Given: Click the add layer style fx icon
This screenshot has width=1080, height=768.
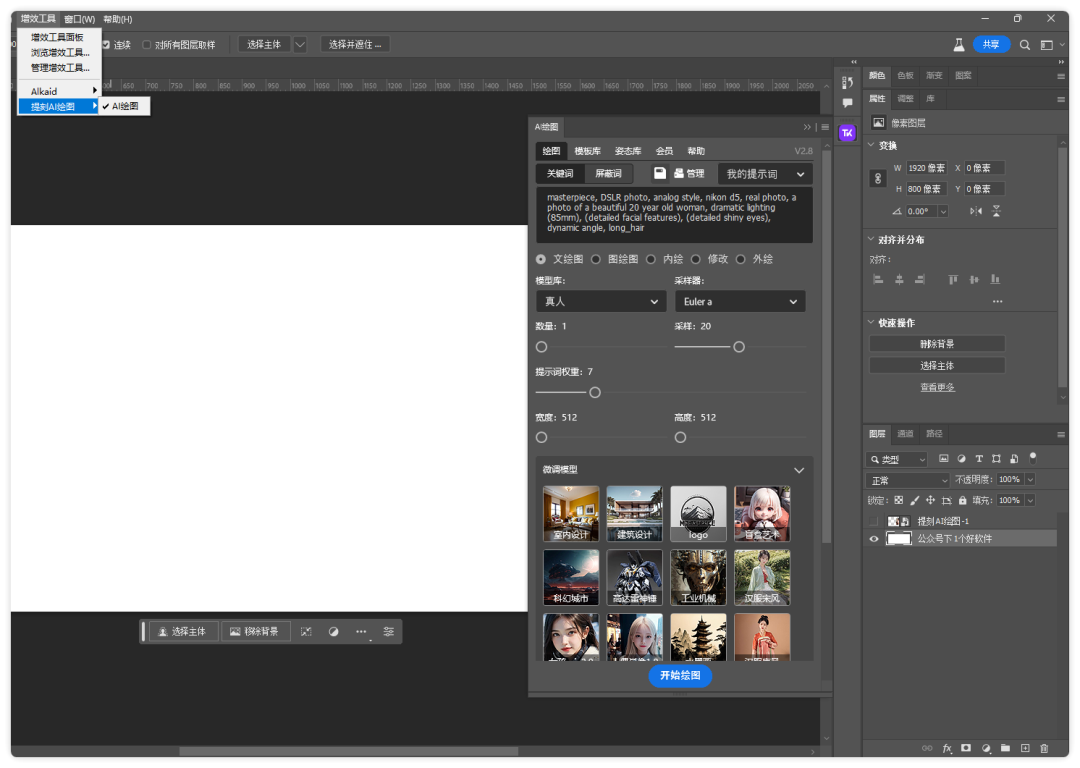Looking at the screenshot, I should pos(947,748).
